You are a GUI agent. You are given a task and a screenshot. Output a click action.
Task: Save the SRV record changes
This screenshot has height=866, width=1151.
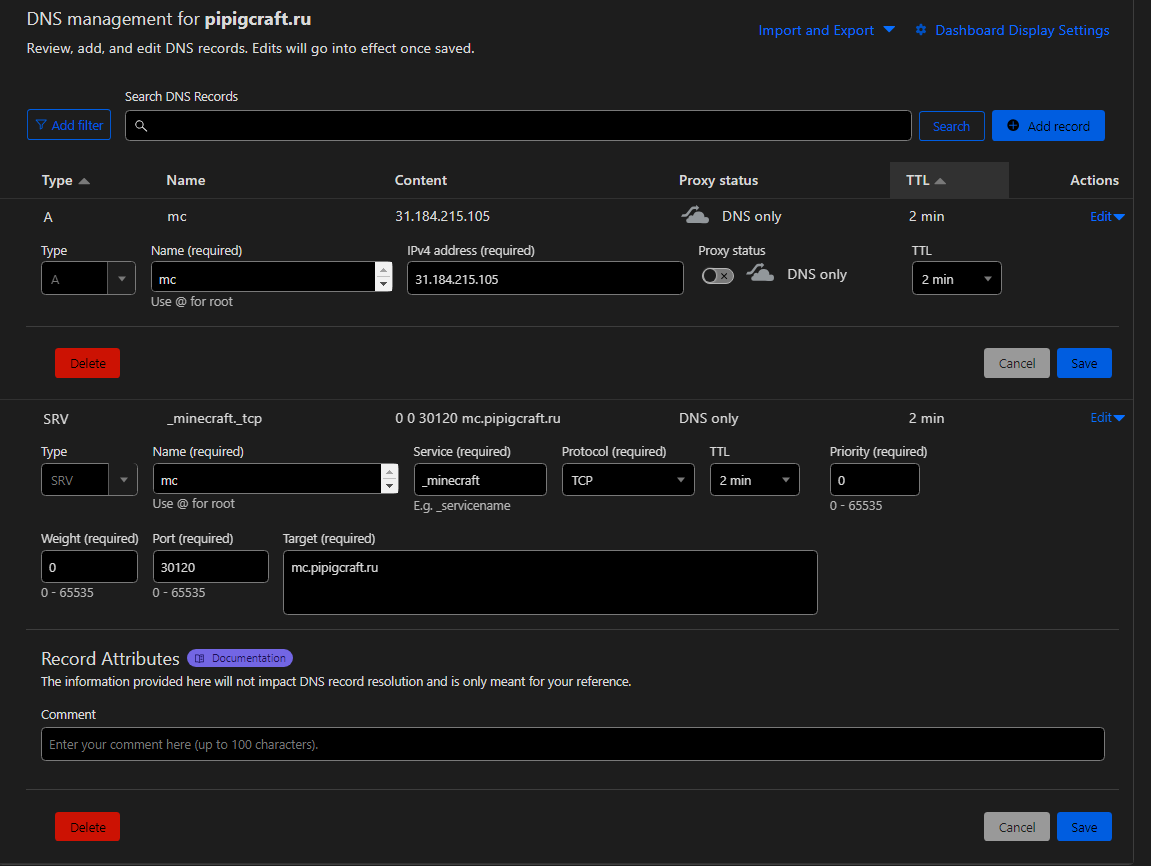click(x=1084, y=827)
